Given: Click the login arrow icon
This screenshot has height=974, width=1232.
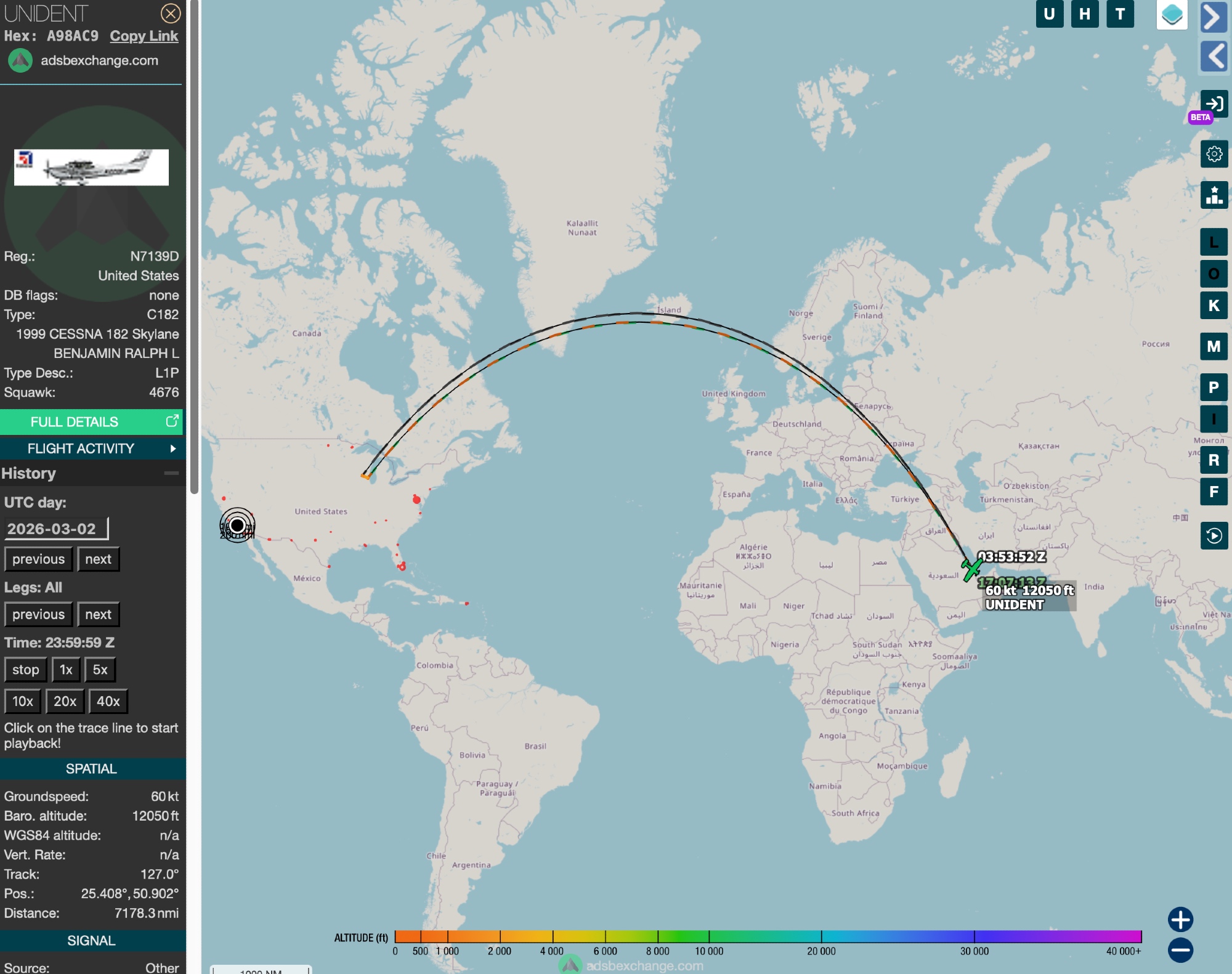Looking at the screenshot, I should [1214, 103].
